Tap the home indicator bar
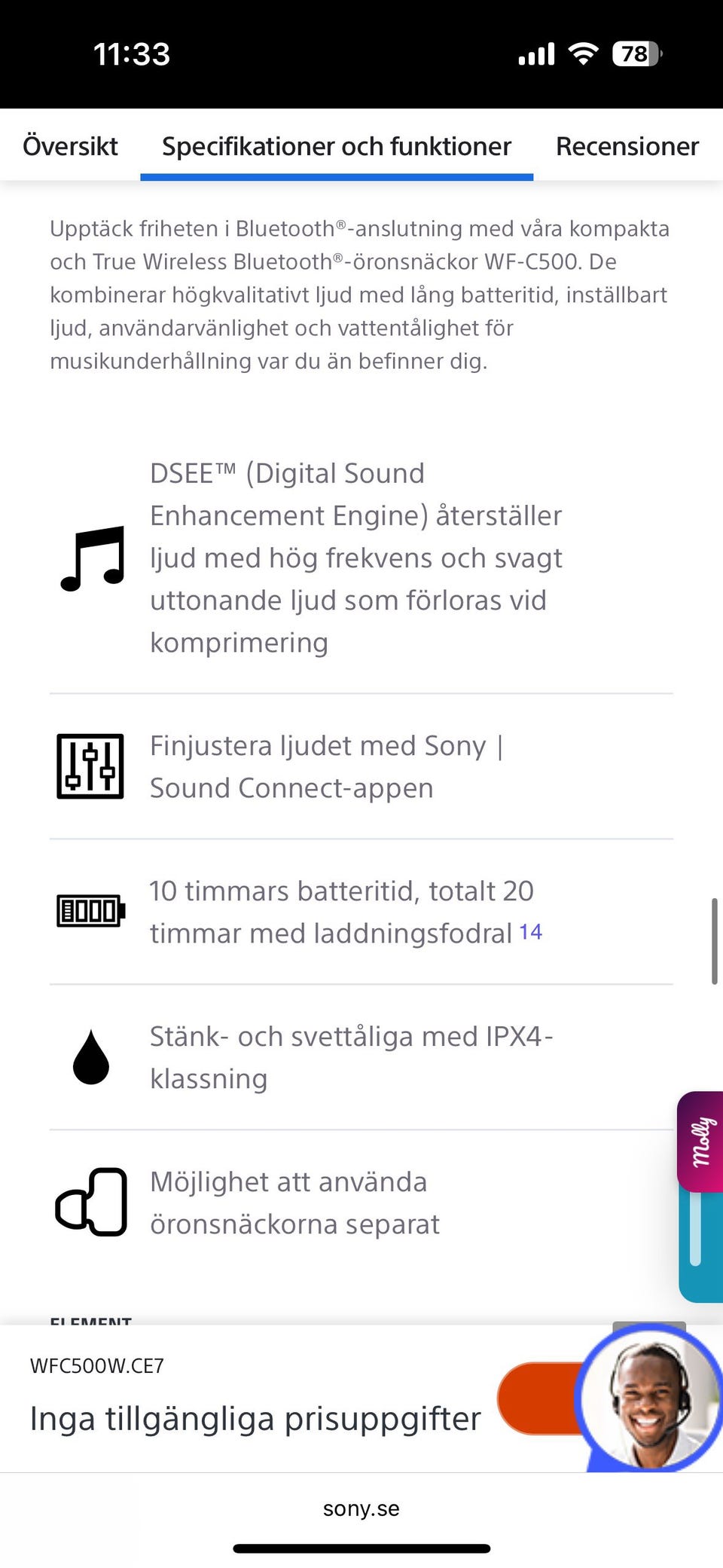Viewport: 723px width, 1568px height. tap(361, 1548)
